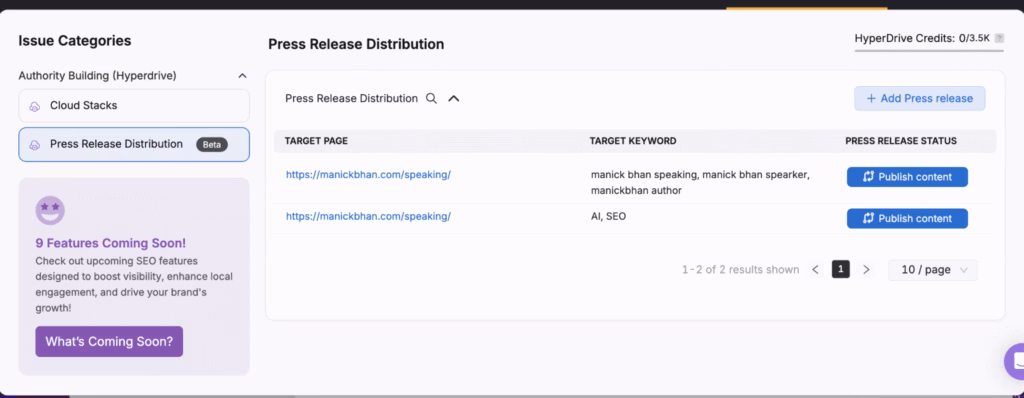The width and height of the screenshot is (1024, 398).
Task: Open speaking link in AI, SEO row
Action: pos(368,216)
